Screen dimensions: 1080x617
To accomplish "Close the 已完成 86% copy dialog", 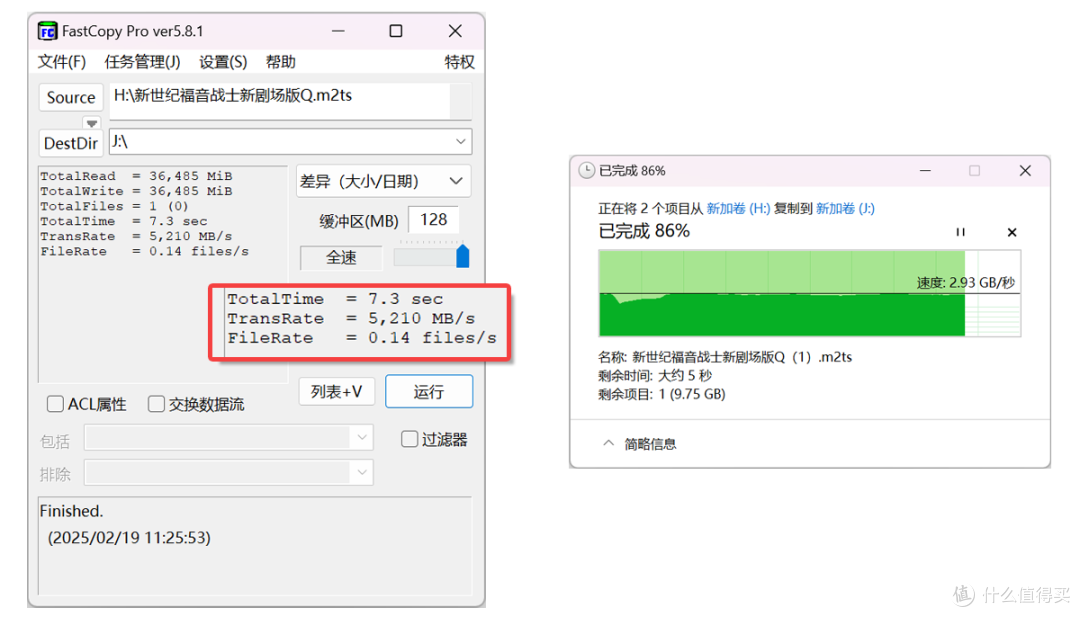I will click(1025, 170).
